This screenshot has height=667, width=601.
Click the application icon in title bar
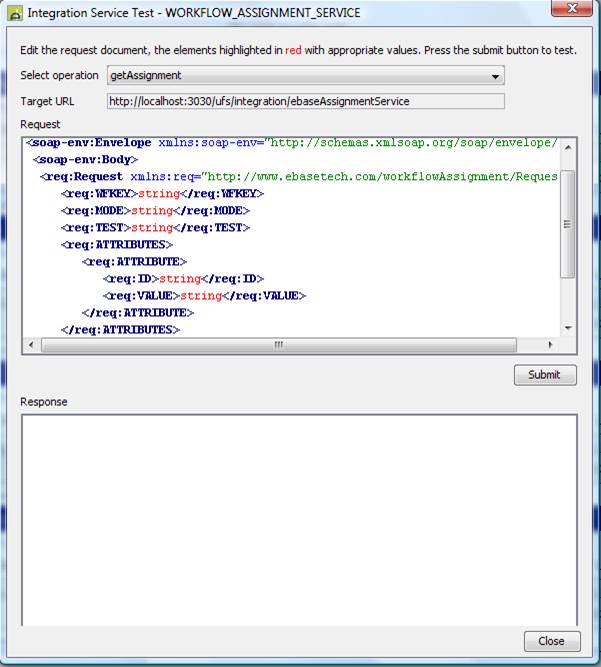pyautogui.click(x=15, y=13)
